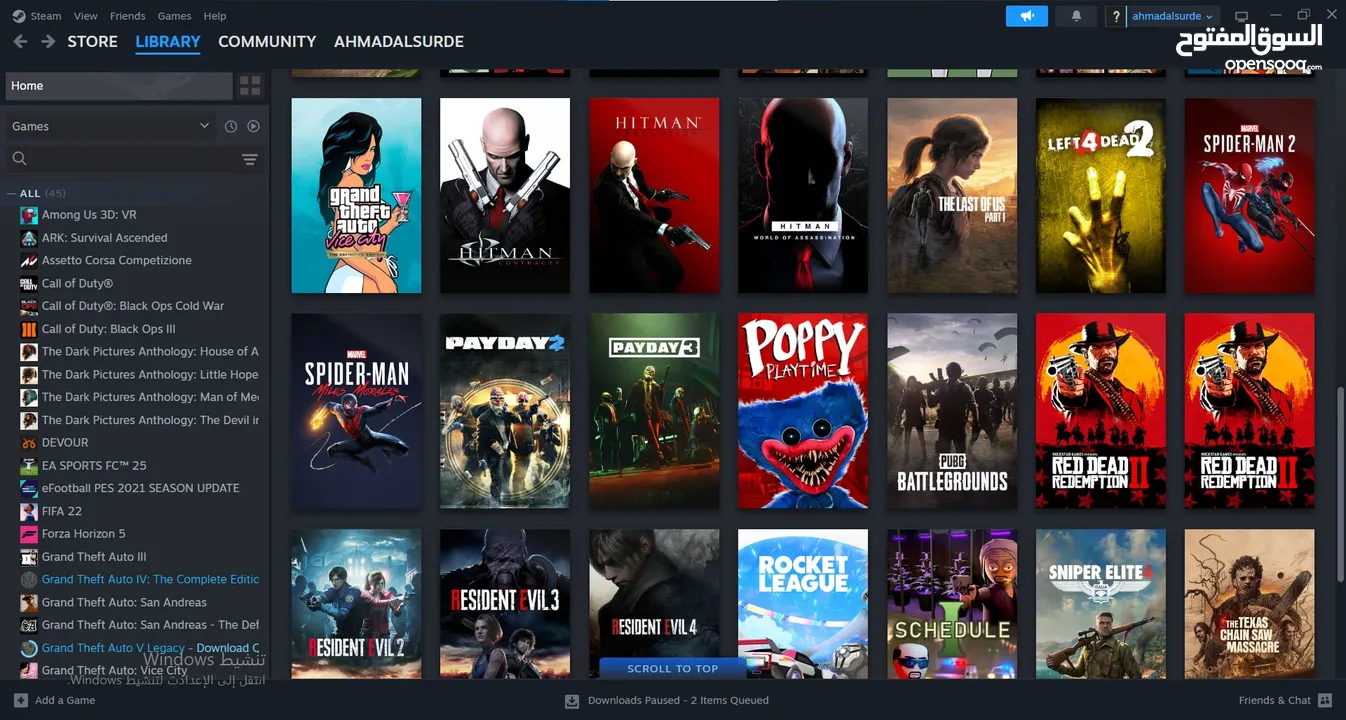This screenshot has width=1346, height=720.
Task: Open PAYDAY 2 cover
Action: click(505, 411)
